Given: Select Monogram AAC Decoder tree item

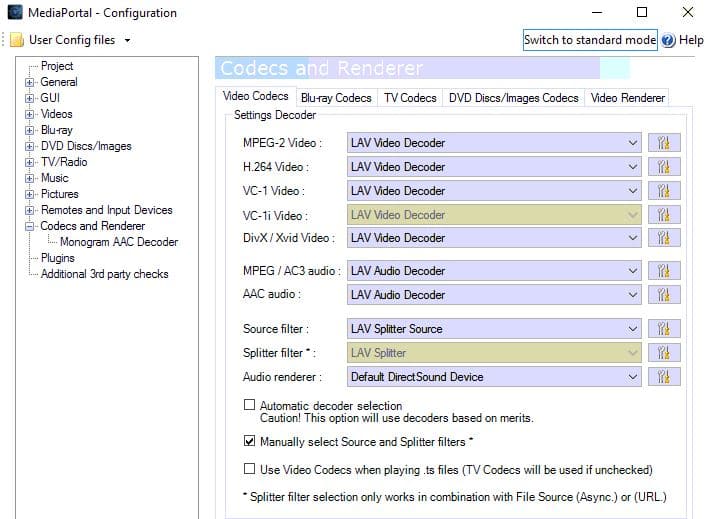Looking at the screenshot, I should pyautogui.click(x=119, y=242).
